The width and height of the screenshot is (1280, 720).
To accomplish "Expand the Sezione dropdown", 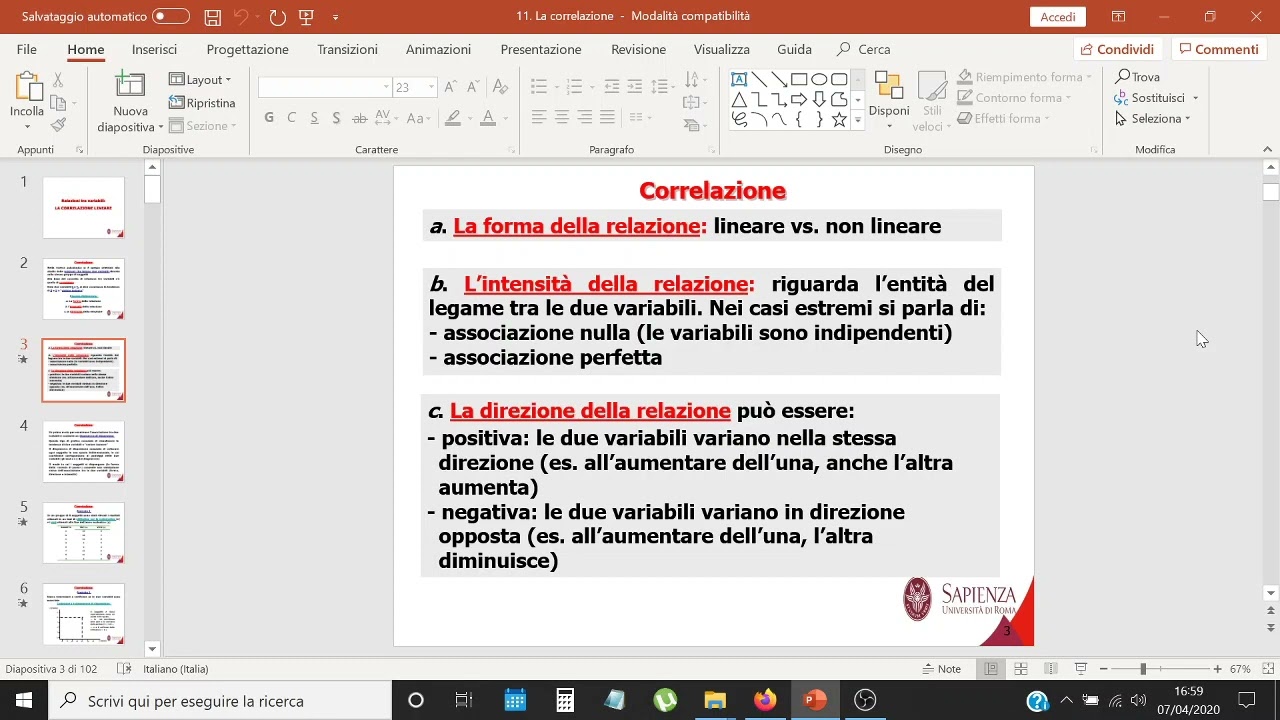I will (203, 126).
